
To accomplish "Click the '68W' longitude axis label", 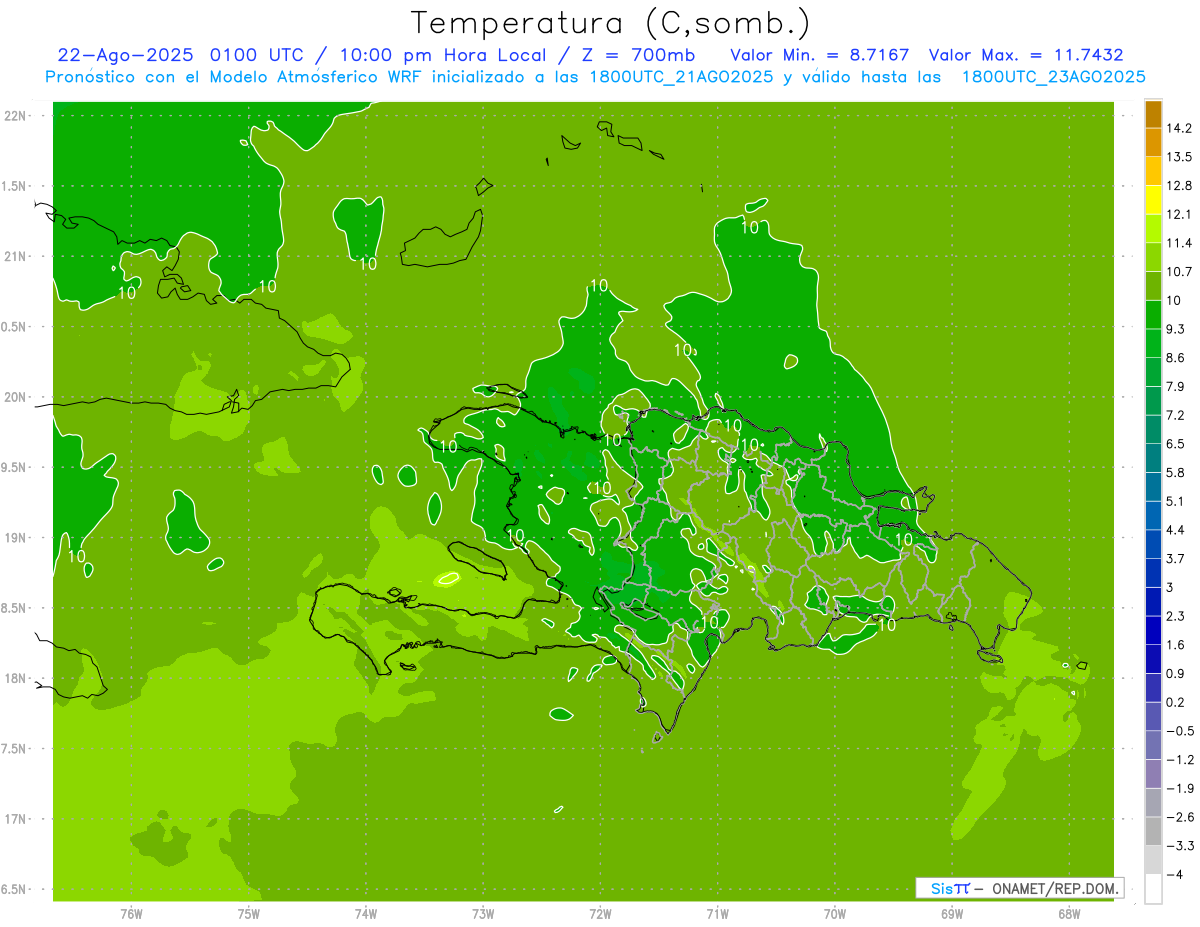I will [1068, 913].
